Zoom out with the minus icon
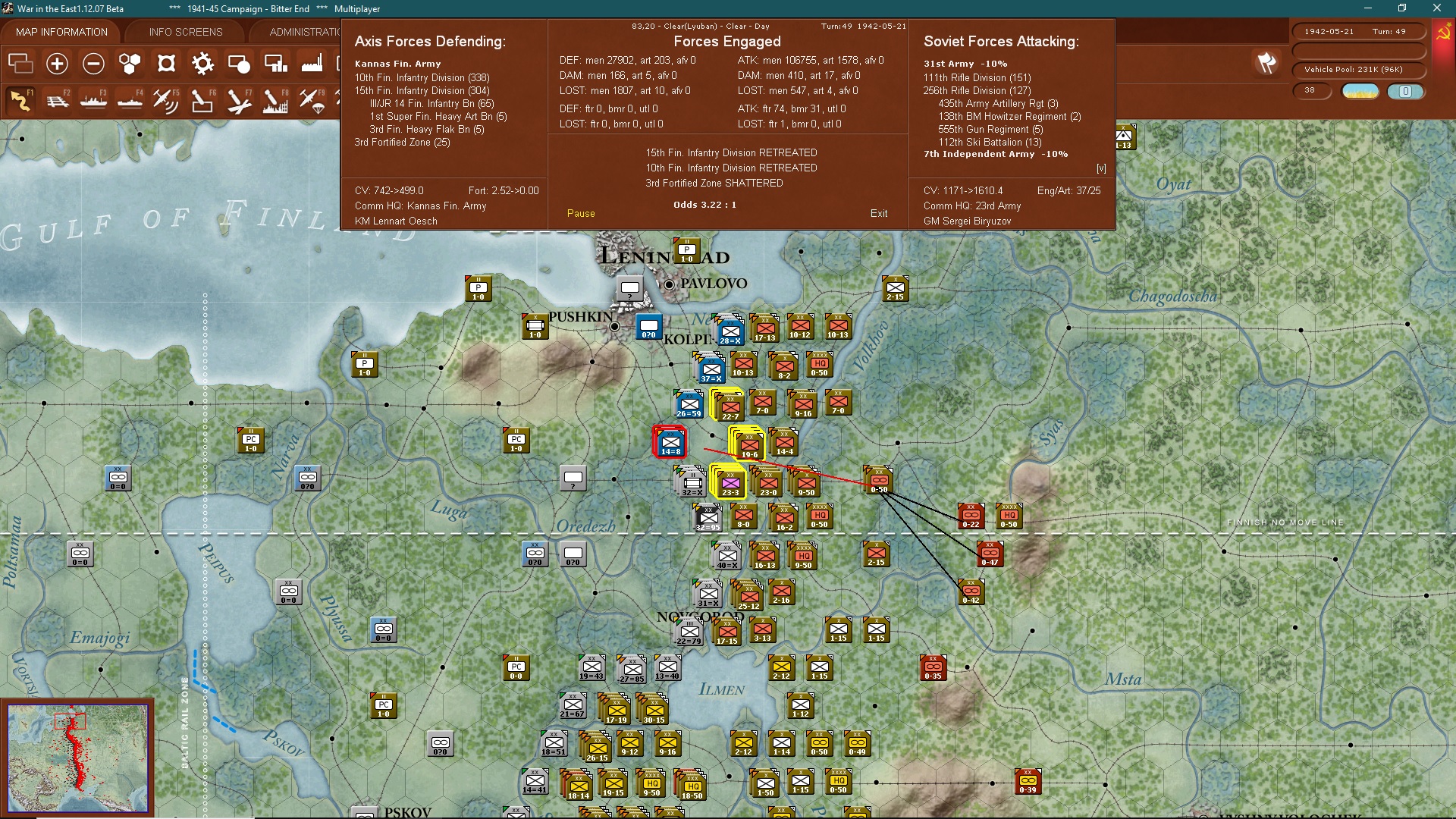The image size is (1456, 819). [93, 64]
